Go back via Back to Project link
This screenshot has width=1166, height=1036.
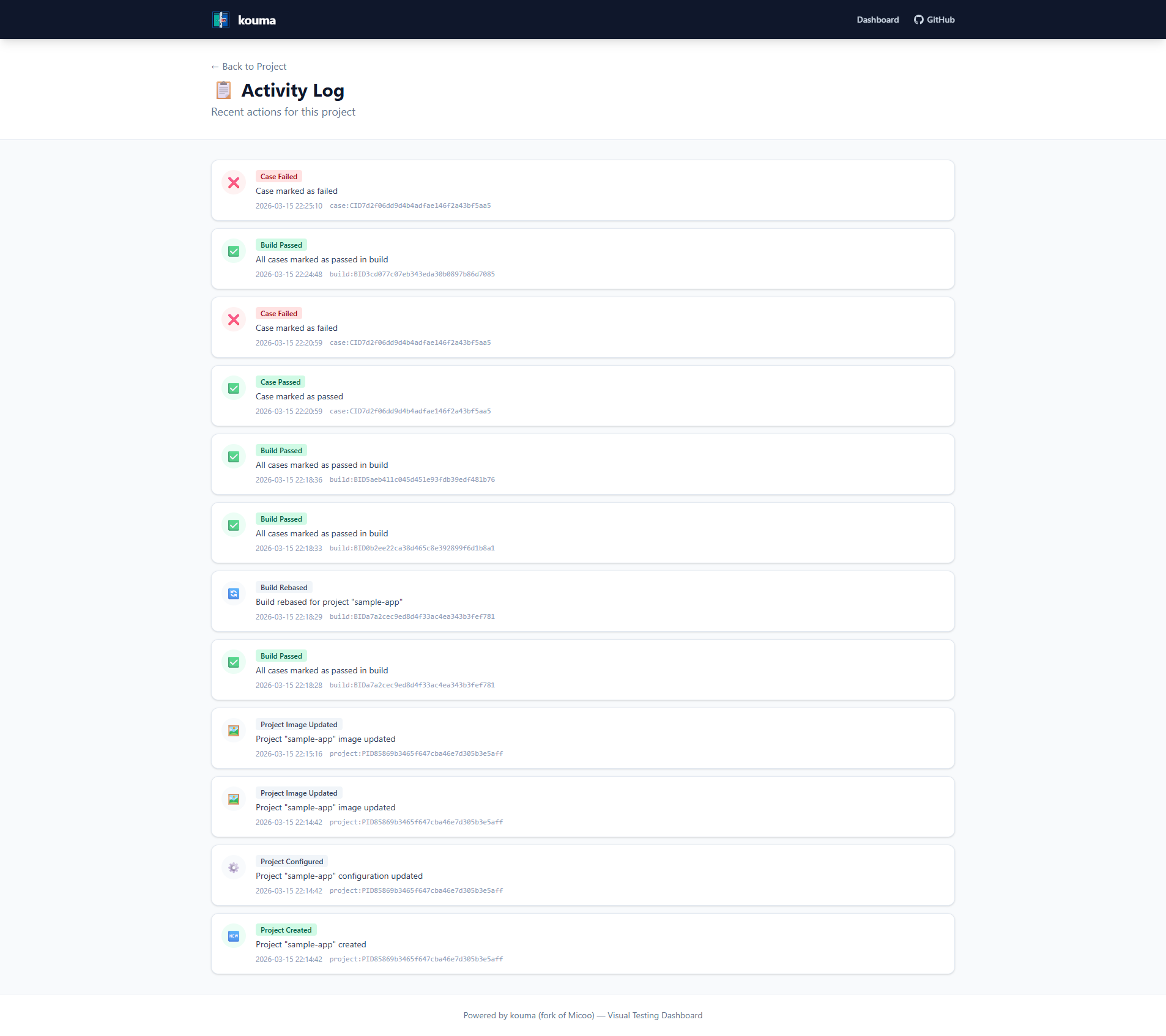(x=249, y=67)
